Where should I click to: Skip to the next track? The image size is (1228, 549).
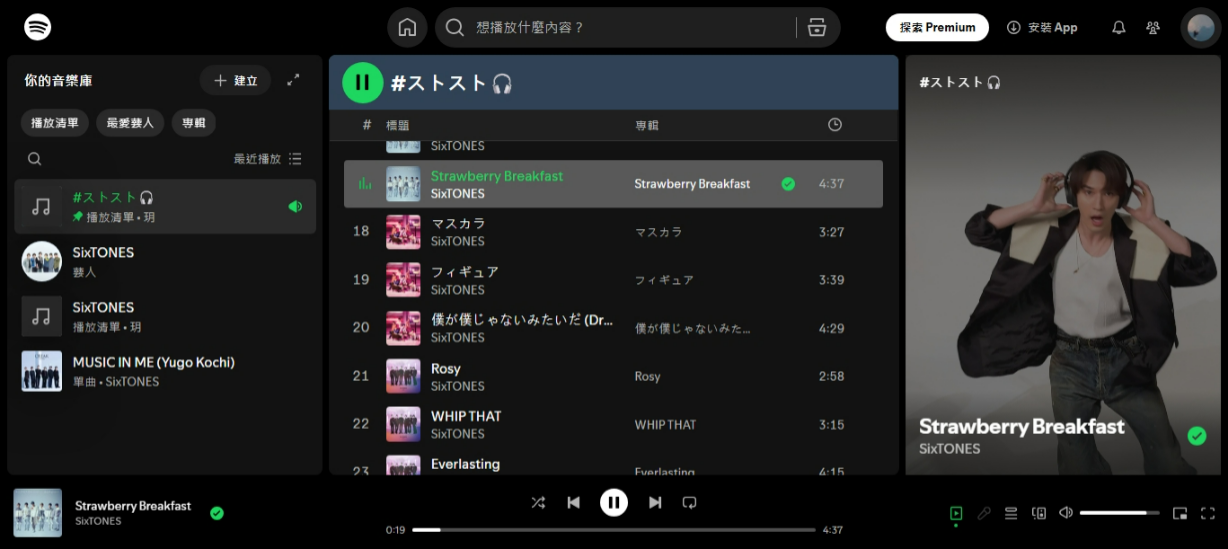[655, 502]
